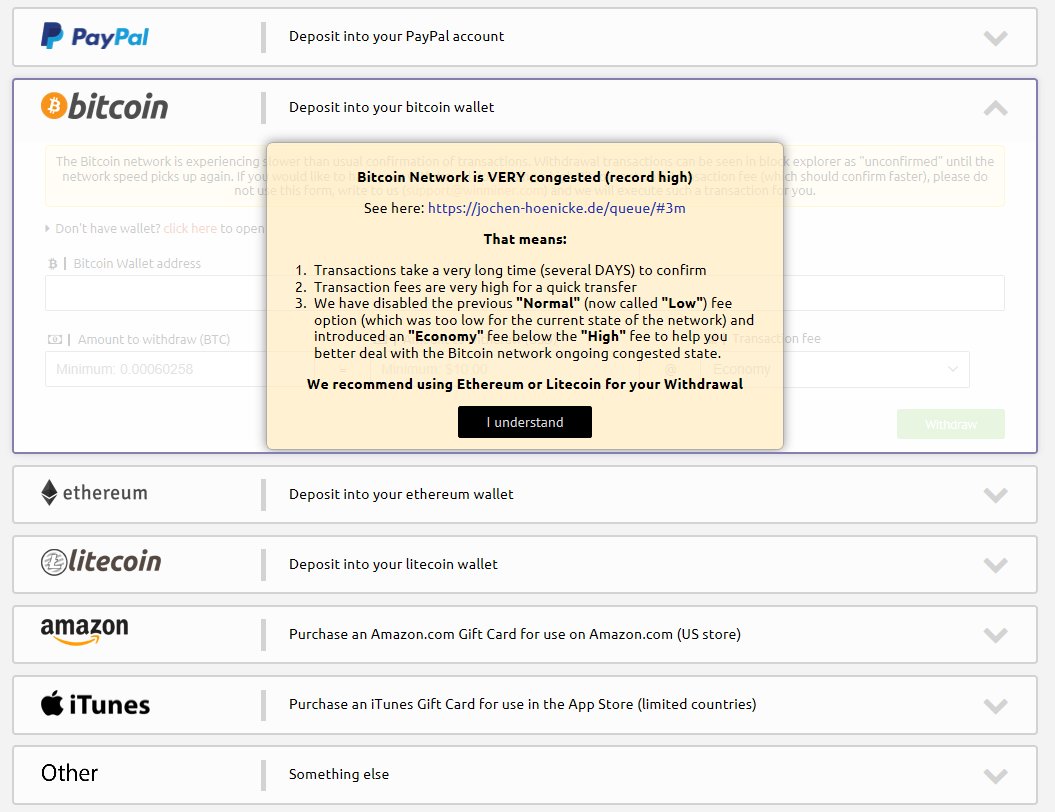1055x812 pixels.
Task: Open the Economy transaction fee dropdown
Action: 837,369
